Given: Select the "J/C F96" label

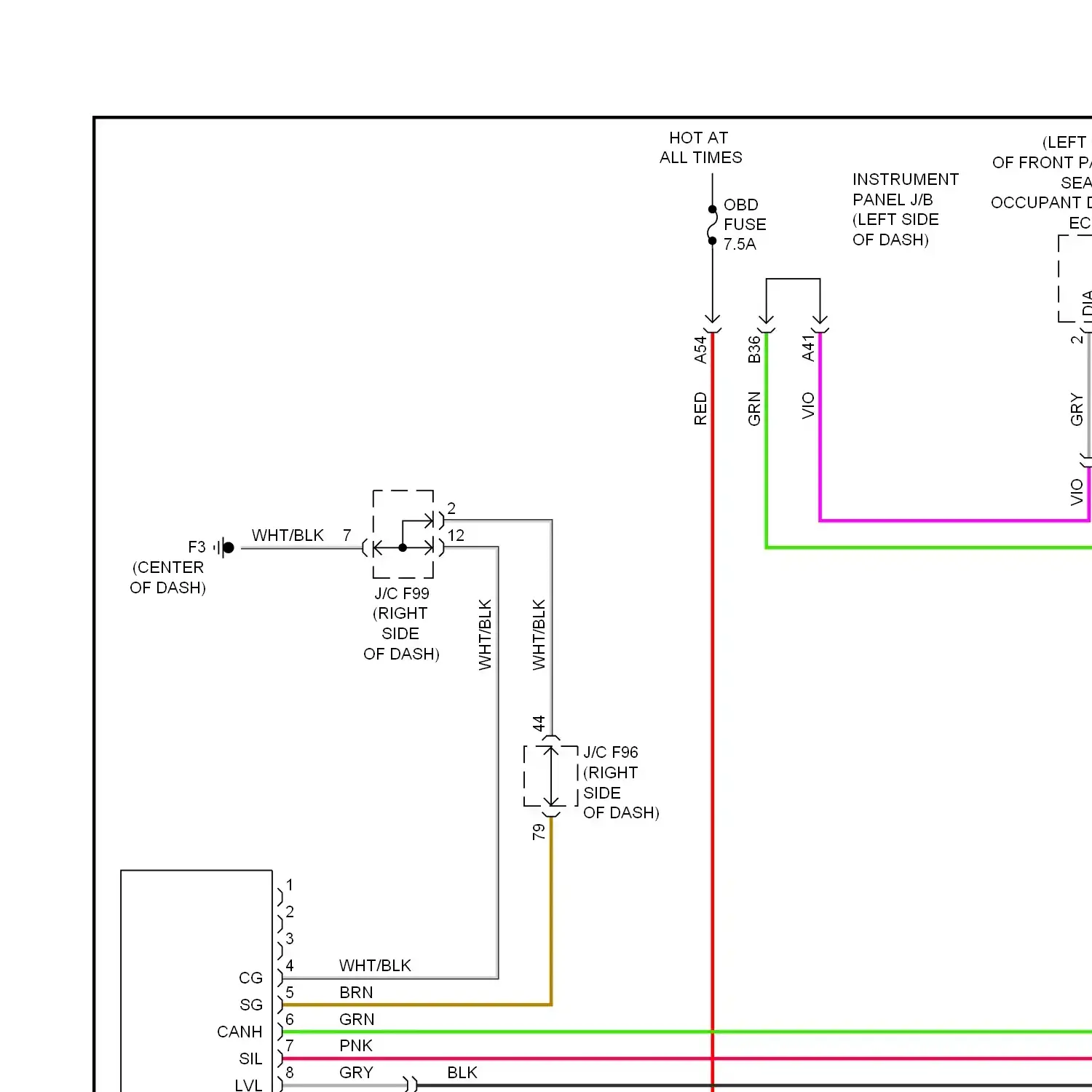Looking at the screenshot, I should (611, 752).
